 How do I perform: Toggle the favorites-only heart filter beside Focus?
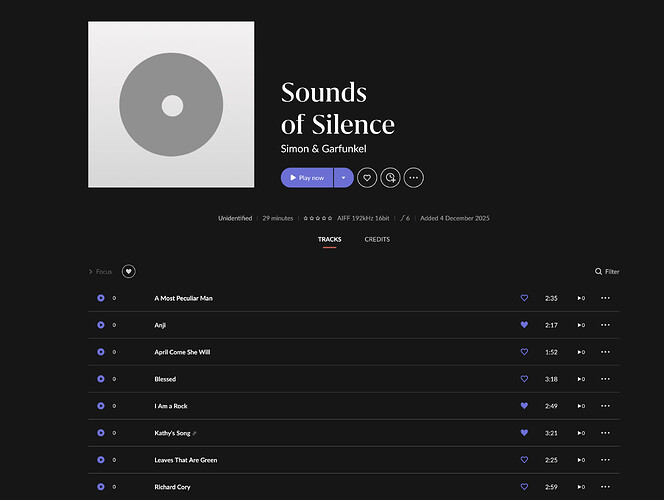pos(129,271)
